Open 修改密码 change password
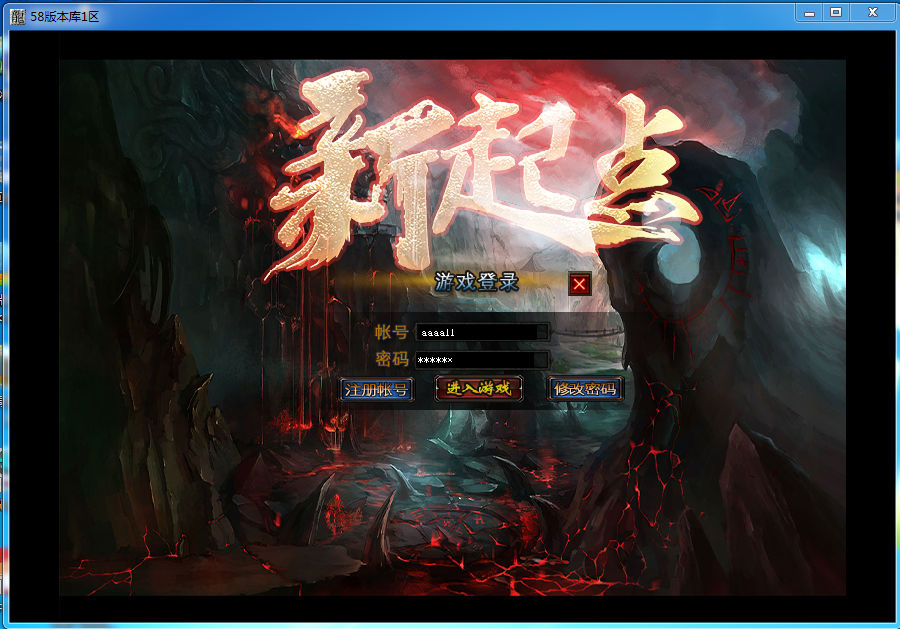 pos(585,389)
